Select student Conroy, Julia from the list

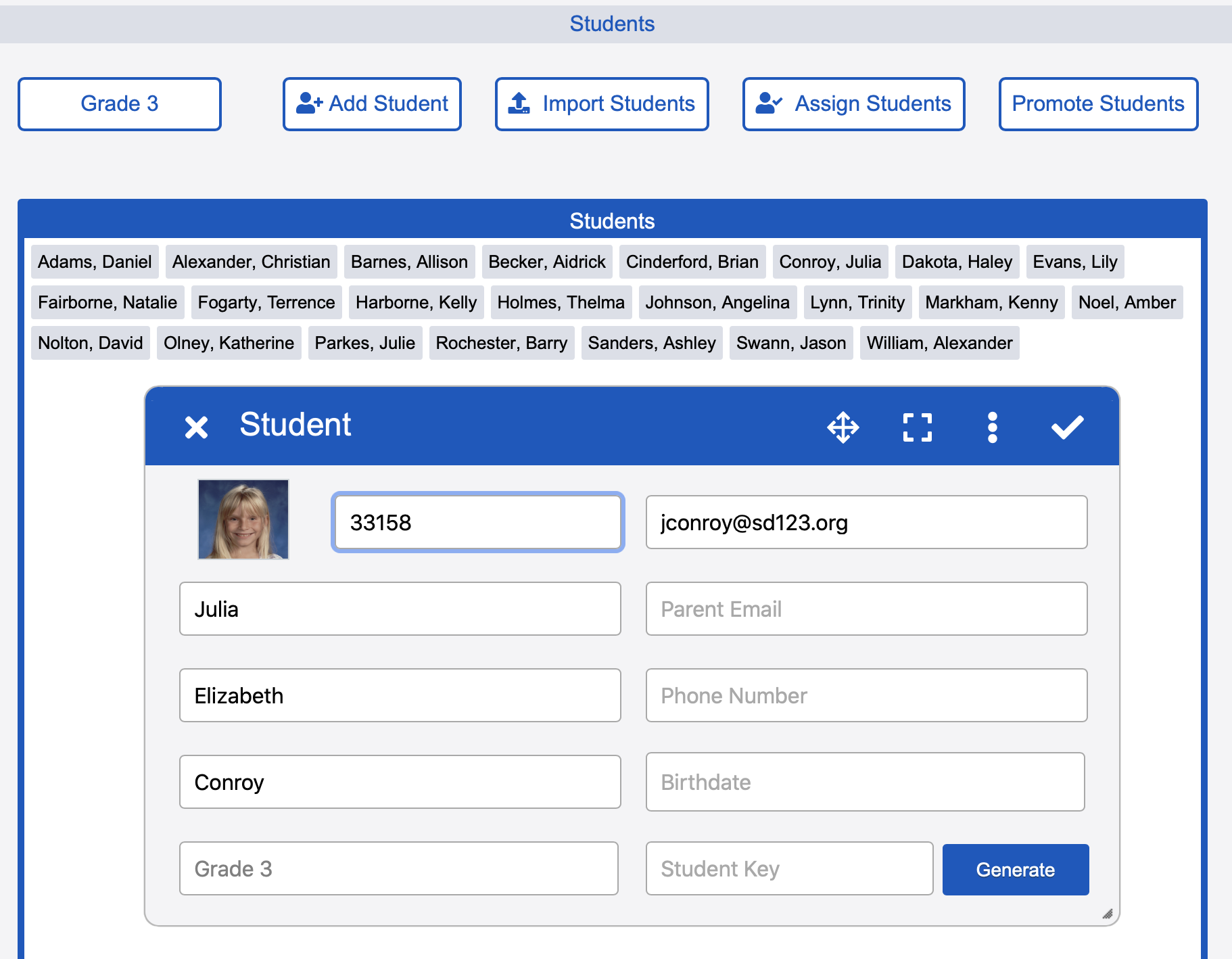coord(830,262)
